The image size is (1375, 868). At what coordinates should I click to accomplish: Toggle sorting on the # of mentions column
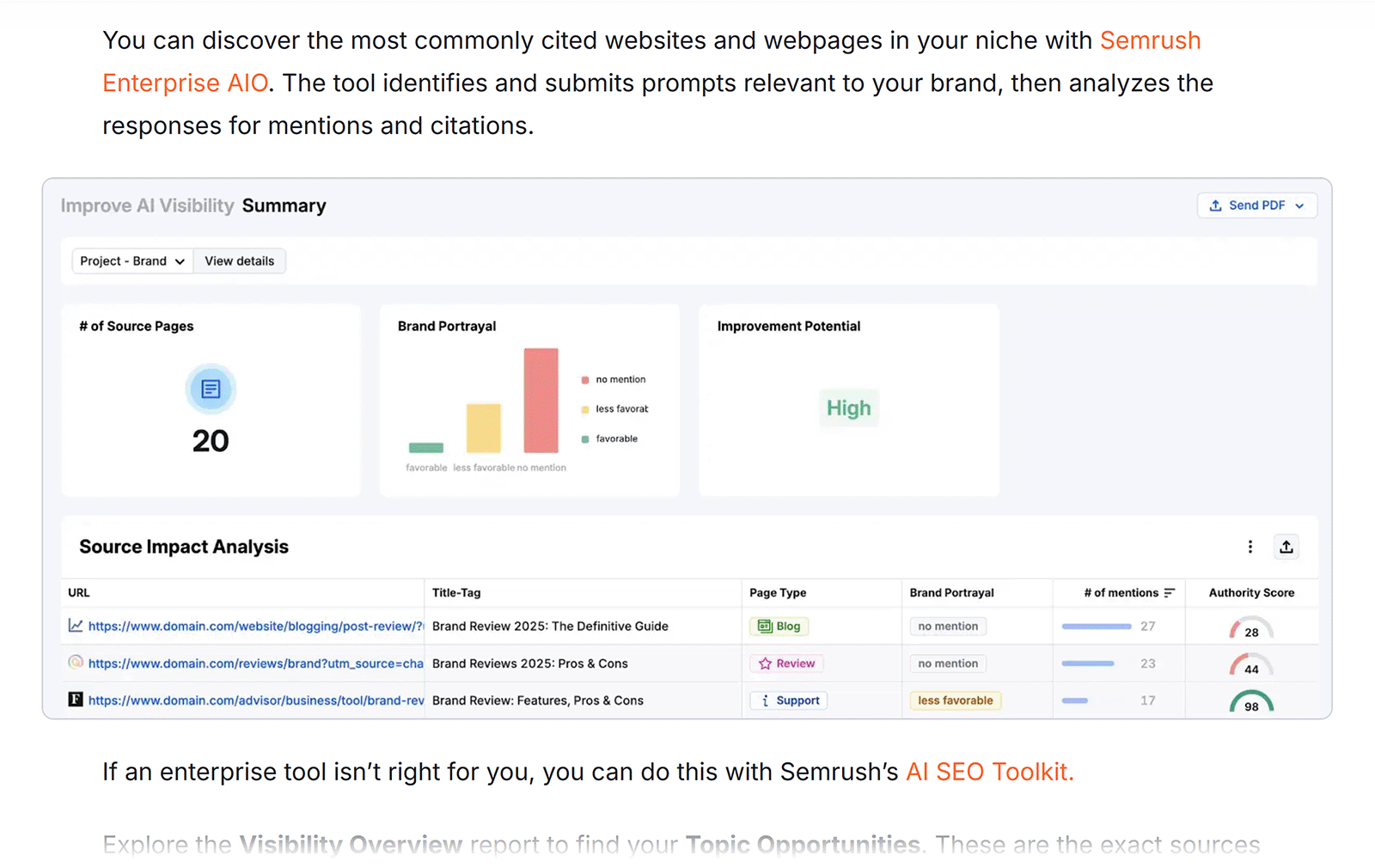[1171, 592]
